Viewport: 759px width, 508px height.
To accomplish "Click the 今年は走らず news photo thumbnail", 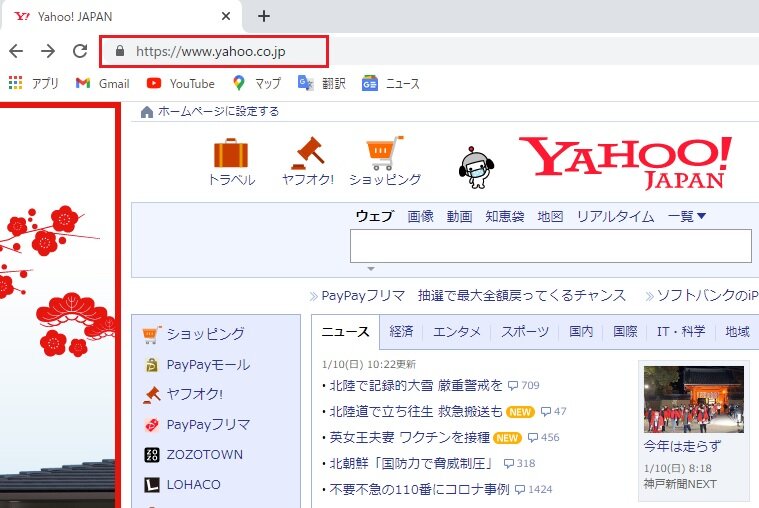I will point(694,399).
